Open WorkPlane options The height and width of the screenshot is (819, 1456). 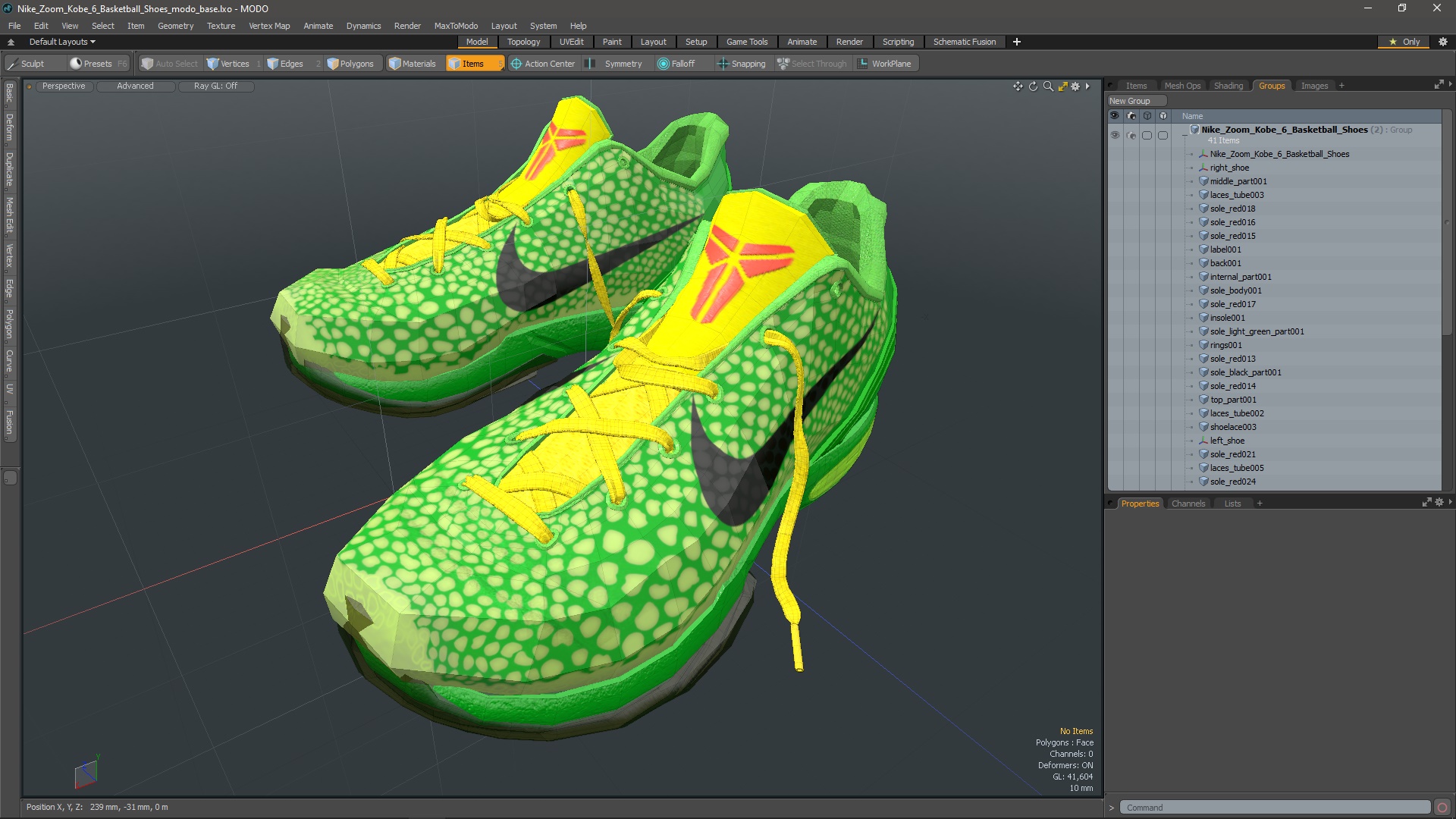click(x=885, y=64)
